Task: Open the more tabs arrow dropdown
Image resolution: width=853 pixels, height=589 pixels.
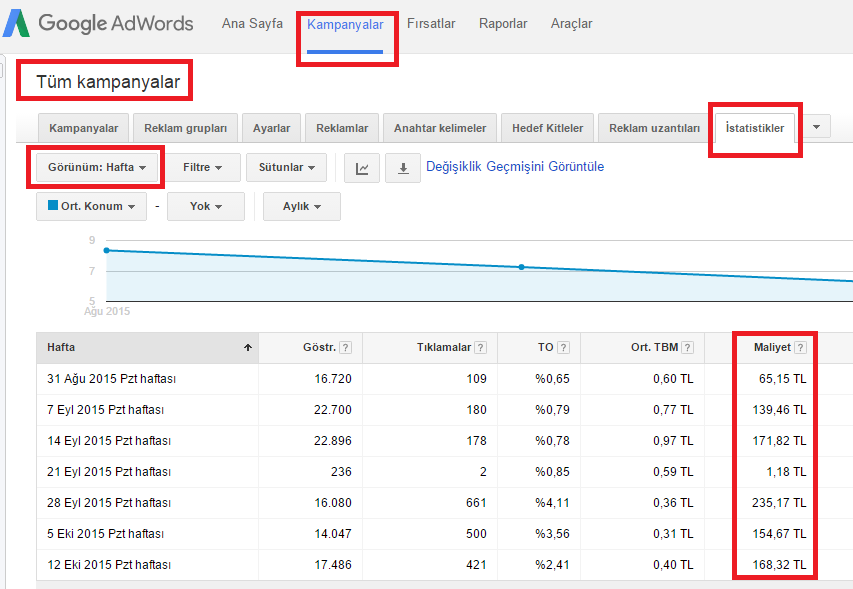Action: pos(818,127)
